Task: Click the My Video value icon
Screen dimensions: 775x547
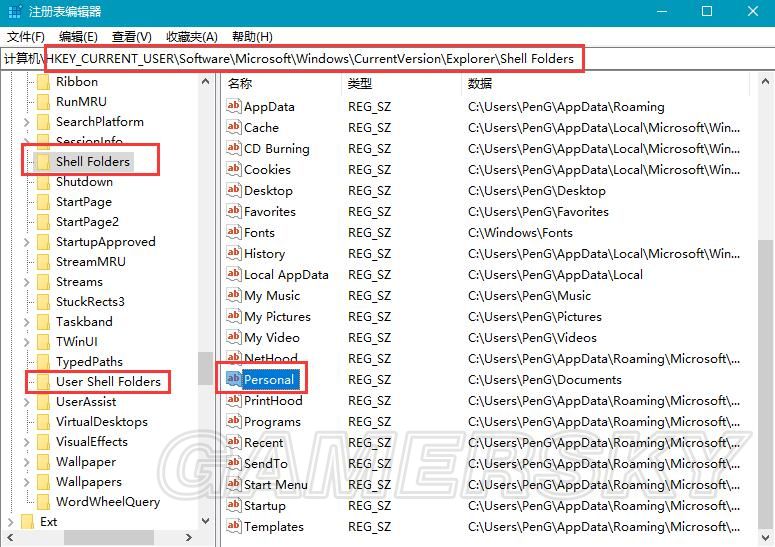Action: click(233, 337)
